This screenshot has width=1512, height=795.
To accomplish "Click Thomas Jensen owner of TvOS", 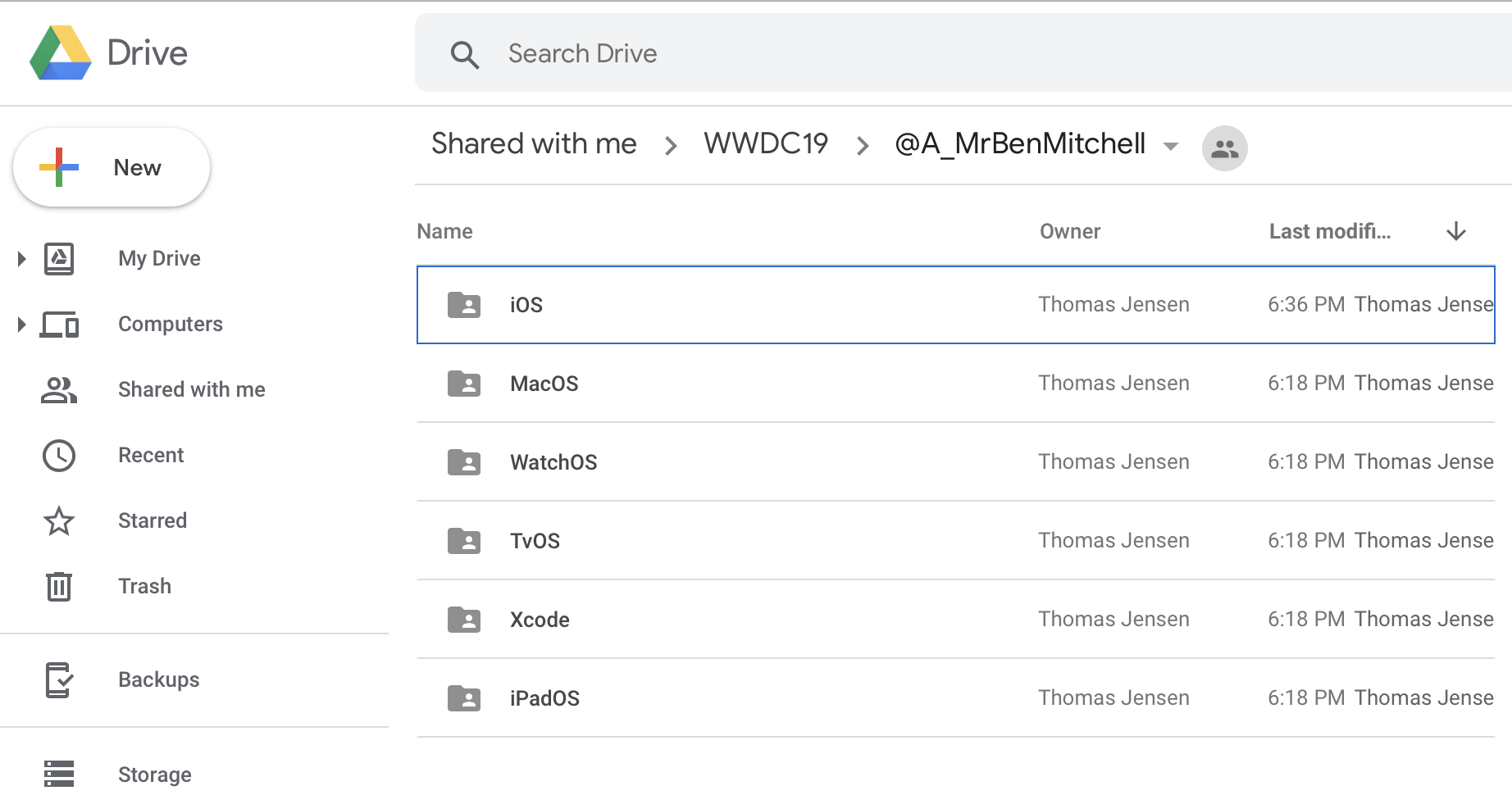I will click(x=1114, y=540).
